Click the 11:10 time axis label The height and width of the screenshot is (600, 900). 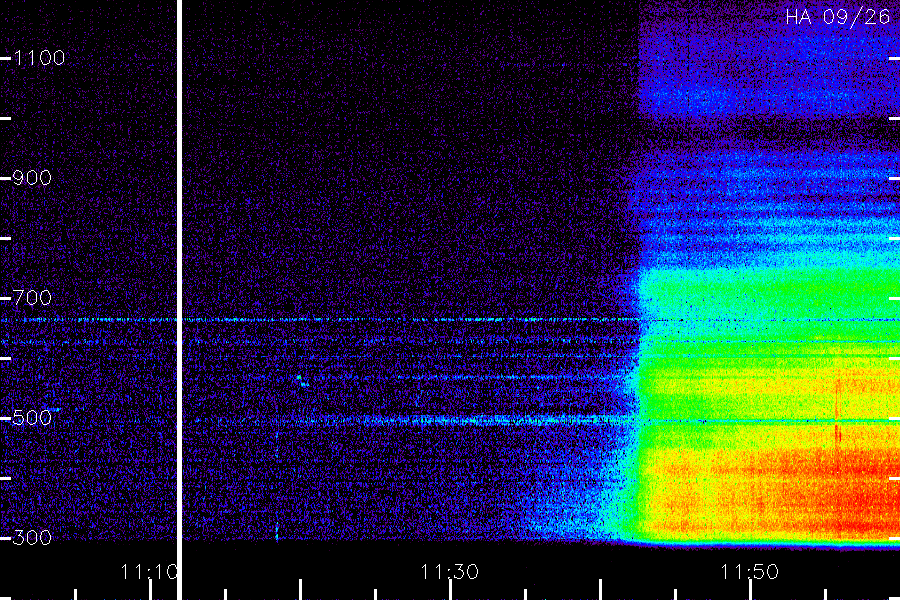tap(149, 572)
